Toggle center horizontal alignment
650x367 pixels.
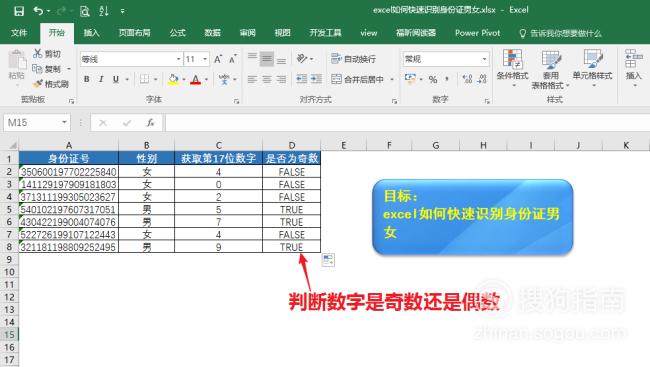coord(267,79)
